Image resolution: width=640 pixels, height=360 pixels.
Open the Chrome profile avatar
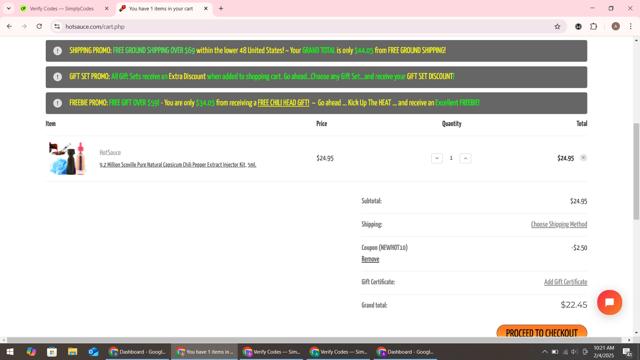point(616,27)
